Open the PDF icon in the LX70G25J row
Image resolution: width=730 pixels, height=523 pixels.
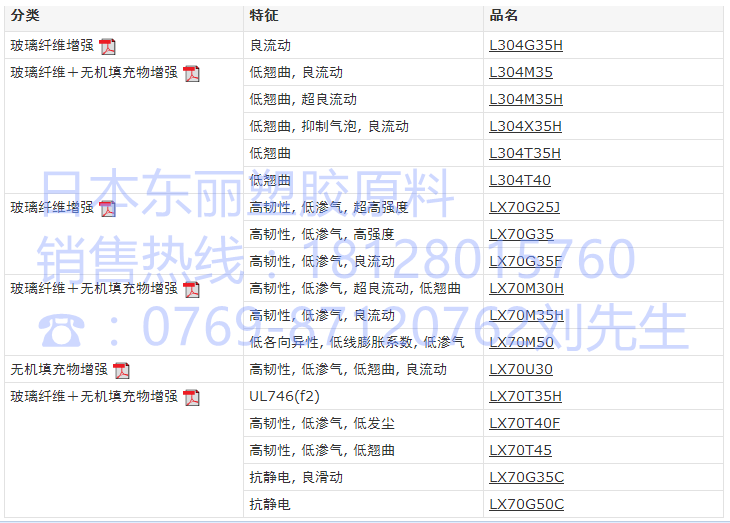pyautogui.click(x=108, y=208)
